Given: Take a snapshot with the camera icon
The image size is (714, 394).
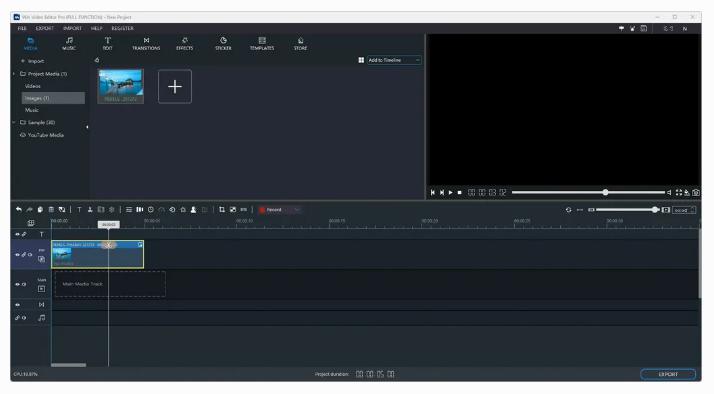Looking at the screenshot, I should (696, 193).
